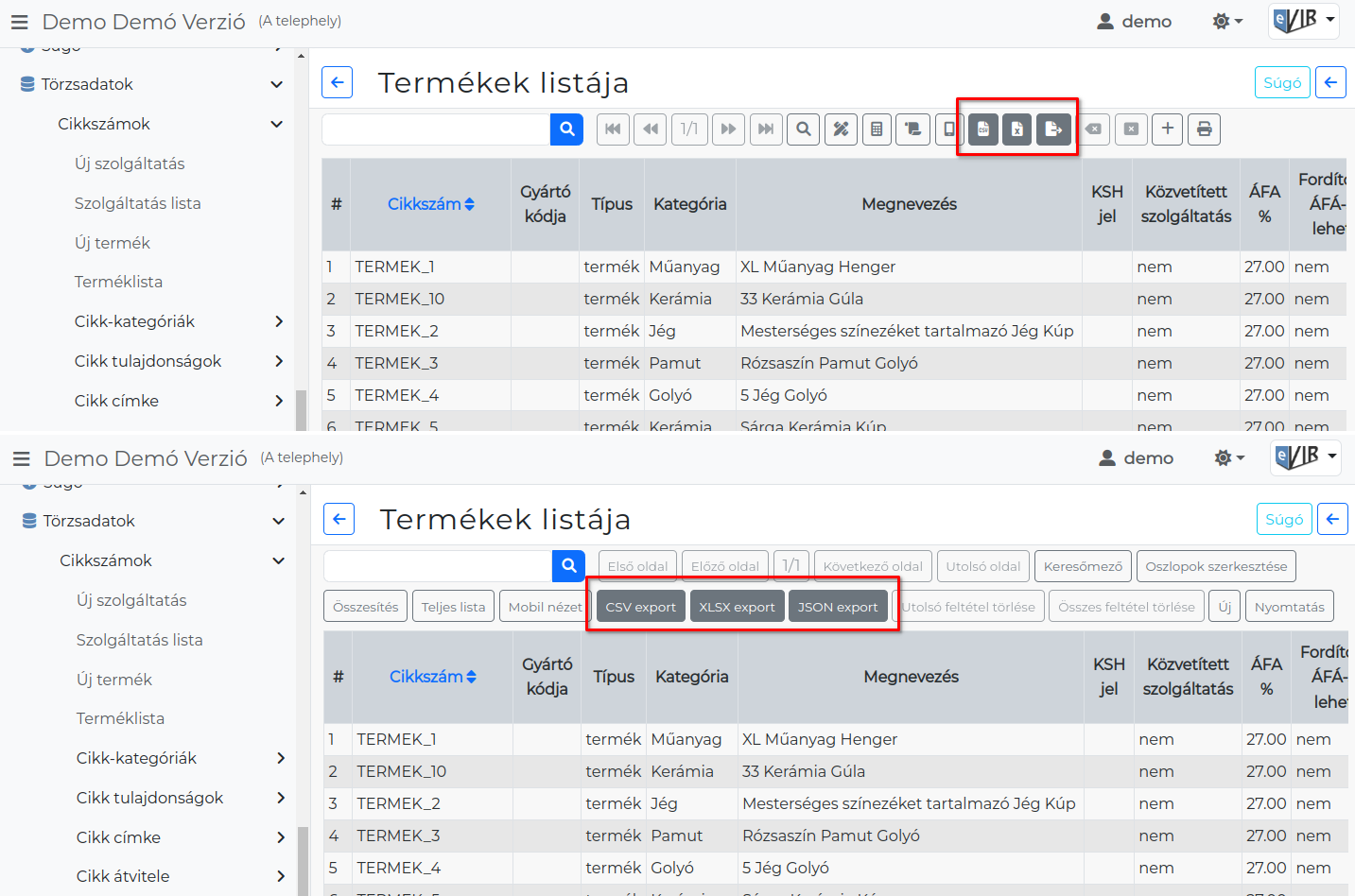Expand the 'Cikk átvitele' chevron
The width and height of the screenshot is (1355, 896).
point(281,876)
